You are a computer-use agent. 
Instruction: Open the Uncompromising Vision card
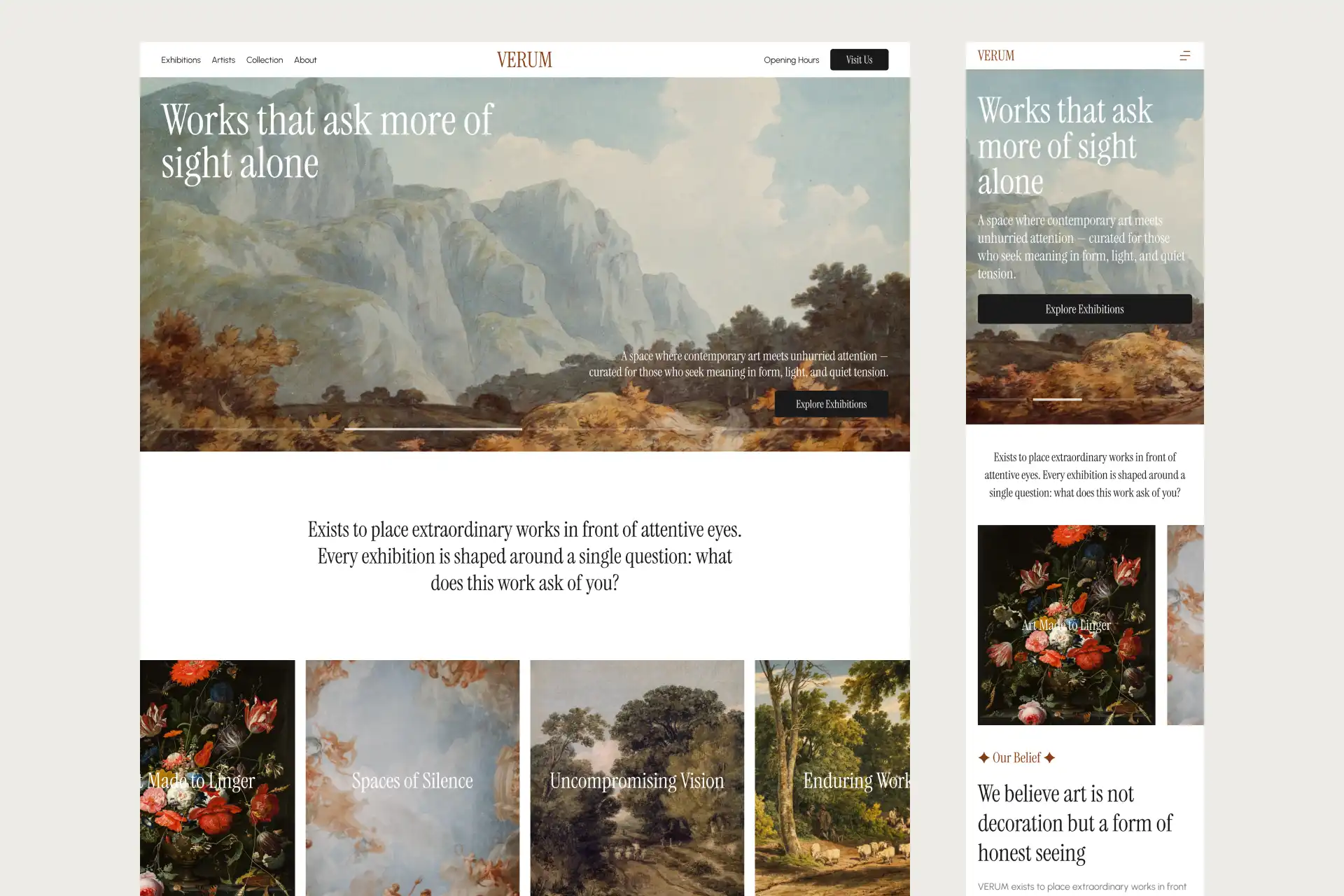[637, 778]
